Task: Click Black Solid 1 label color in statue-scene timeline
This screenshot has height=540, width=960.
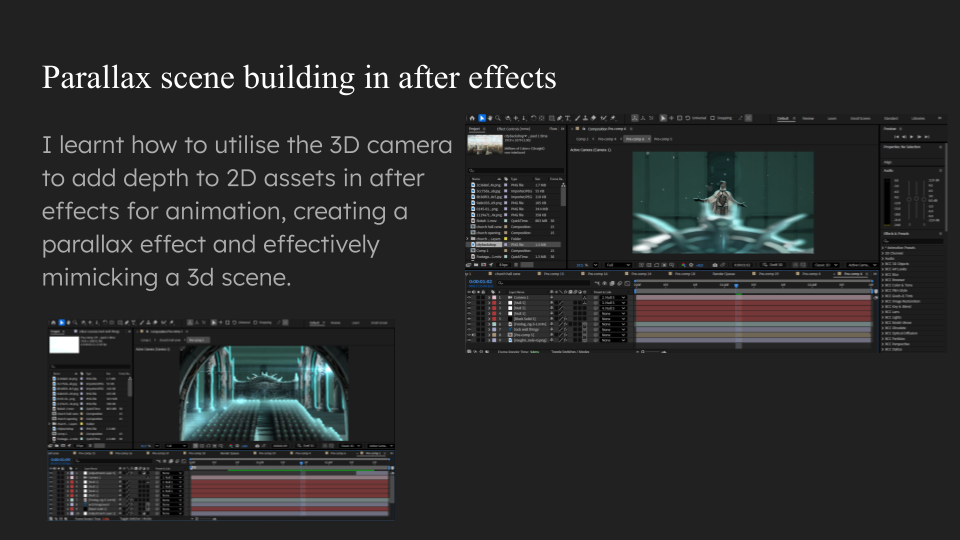Action: click(x=494, y=318)
